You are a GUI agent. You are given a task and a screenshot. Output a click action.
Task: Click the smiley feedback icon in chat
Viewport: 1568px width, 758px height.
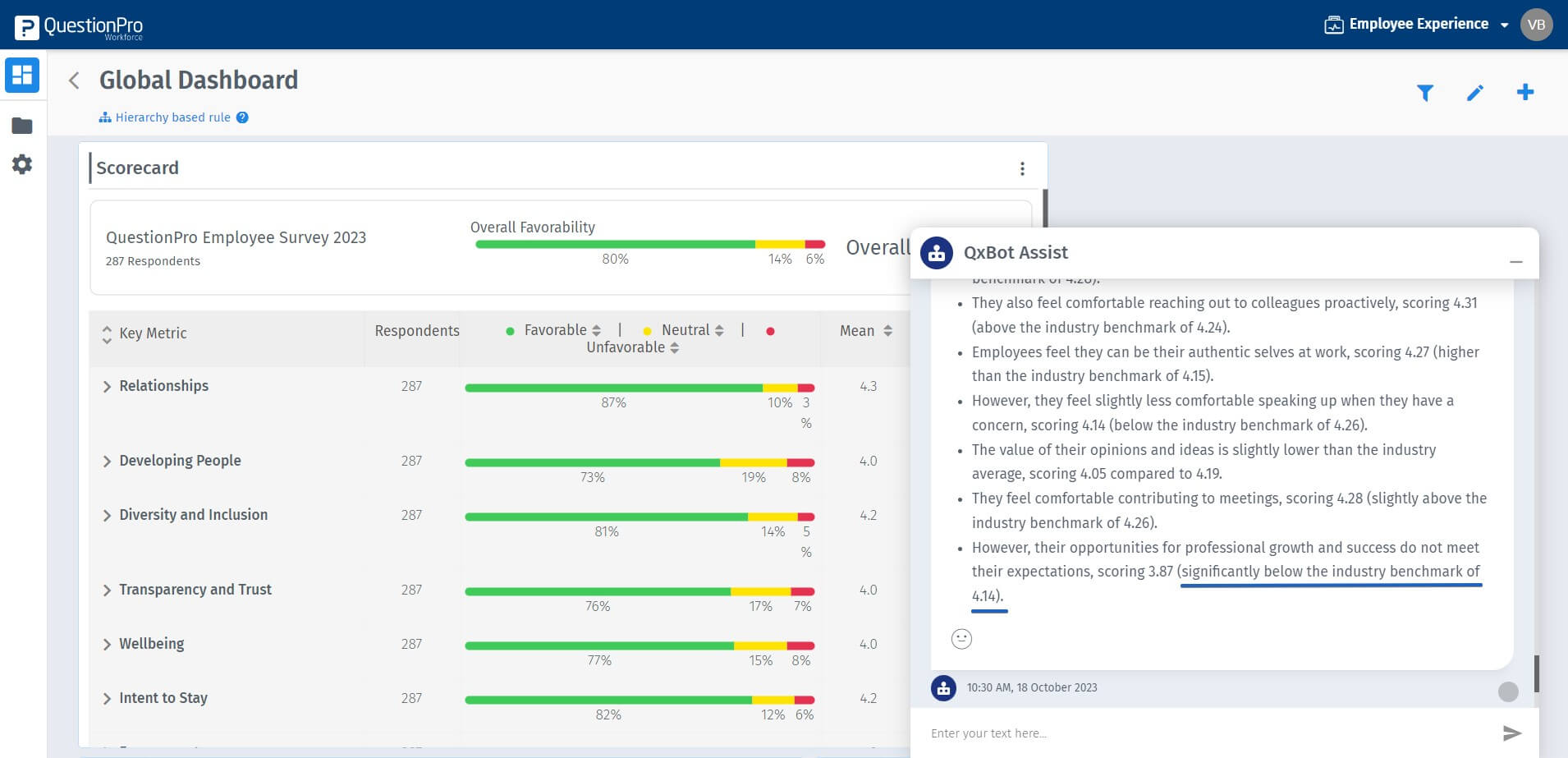(961, 638)
